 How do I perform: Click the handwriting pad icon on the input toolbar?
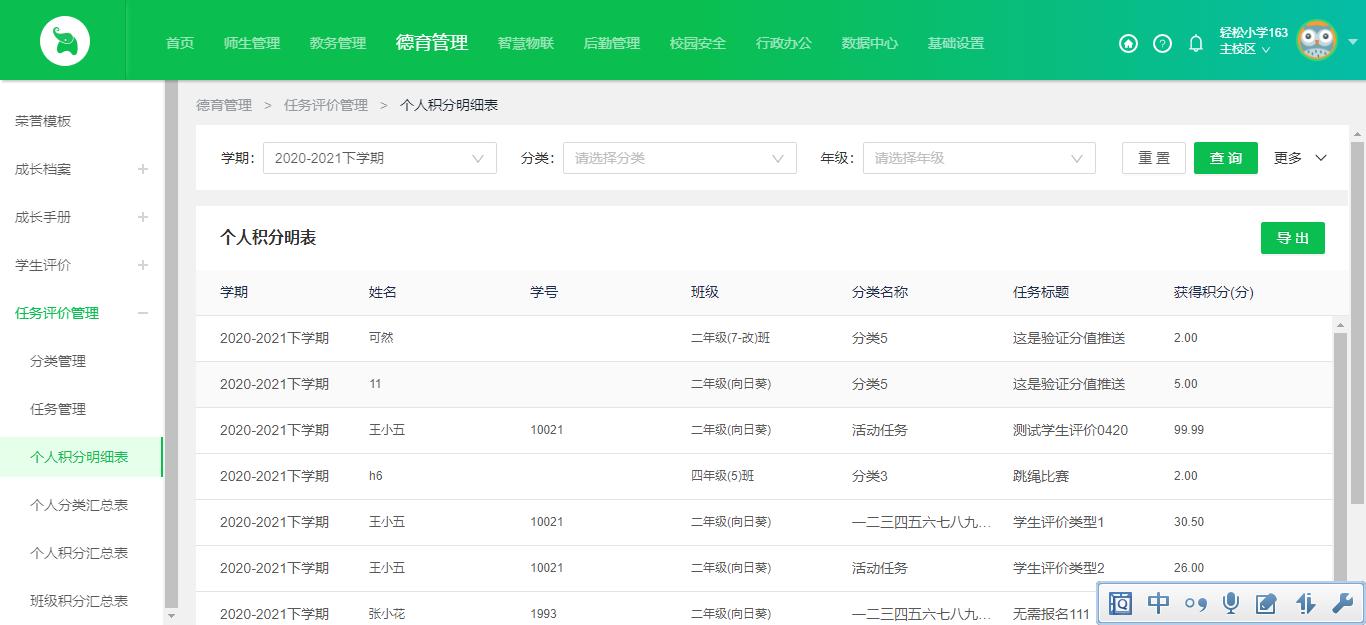point(1267,603)
